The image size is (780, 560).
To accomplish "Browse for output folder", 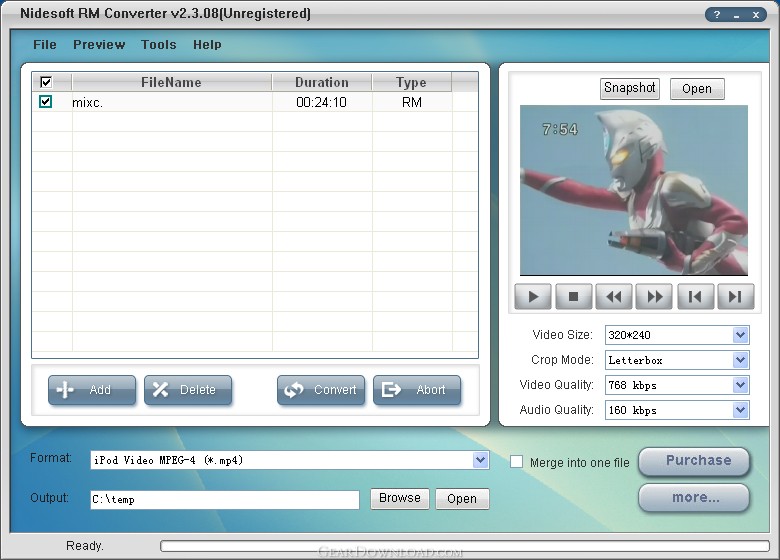I will tap(399, 498).
